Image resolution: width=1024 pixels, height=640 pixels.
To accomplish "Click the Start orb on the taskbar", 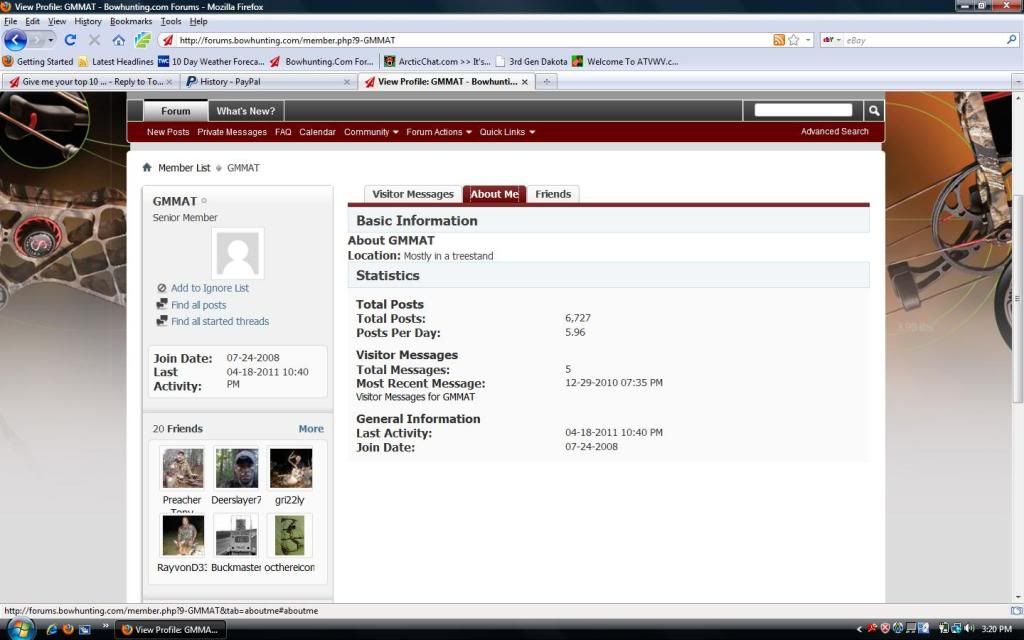I will pyautogui.click(x=20, y=629).
